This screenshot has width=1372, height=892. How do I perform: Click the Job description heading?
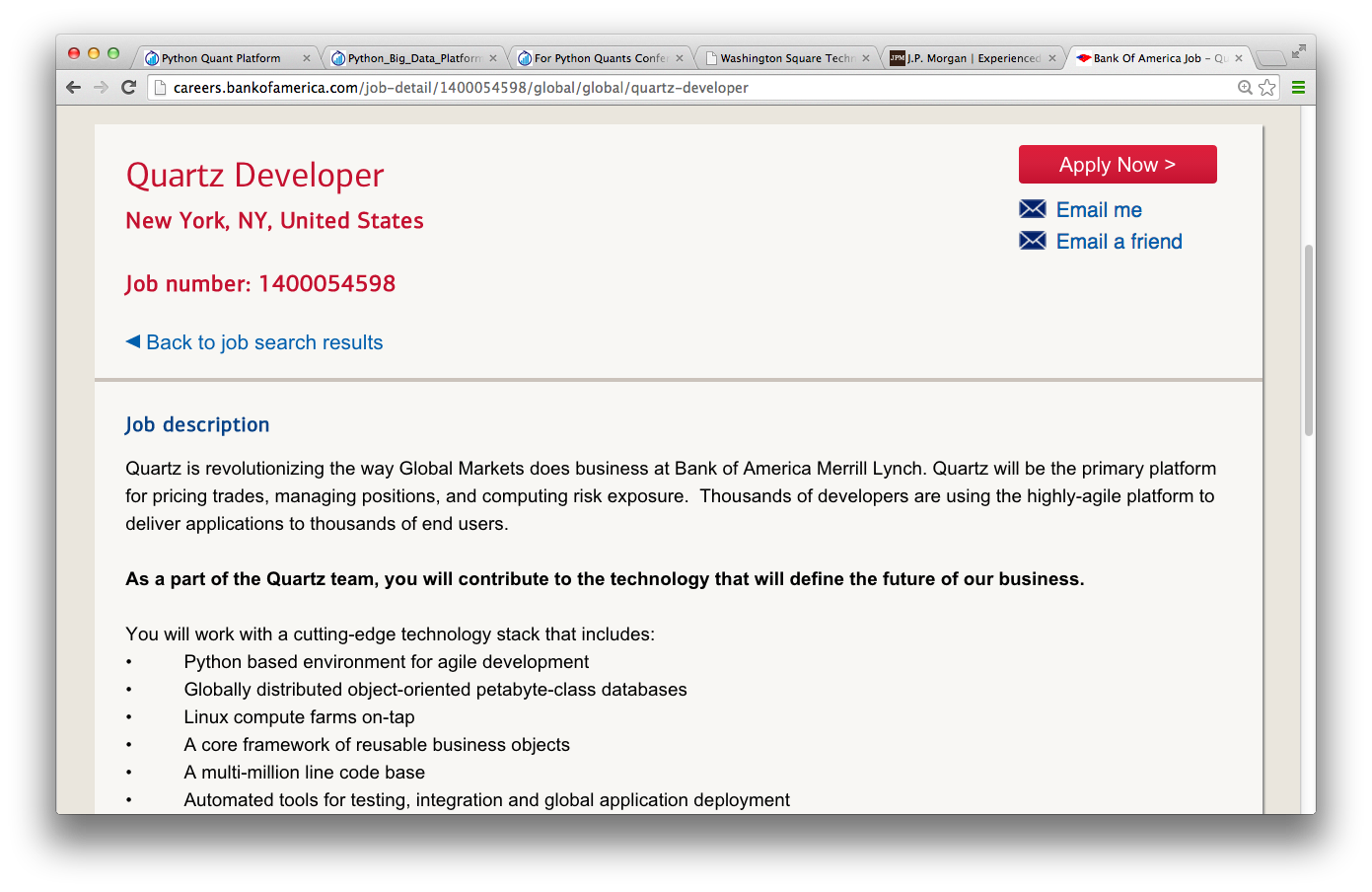point(197,424)
